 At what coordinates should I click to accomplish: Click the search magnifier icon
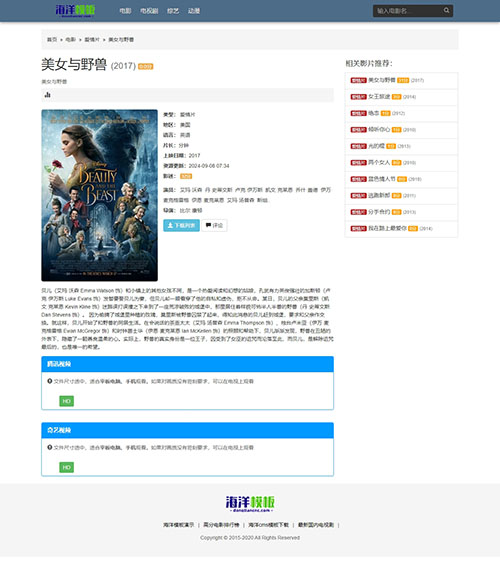pos(446,10)
